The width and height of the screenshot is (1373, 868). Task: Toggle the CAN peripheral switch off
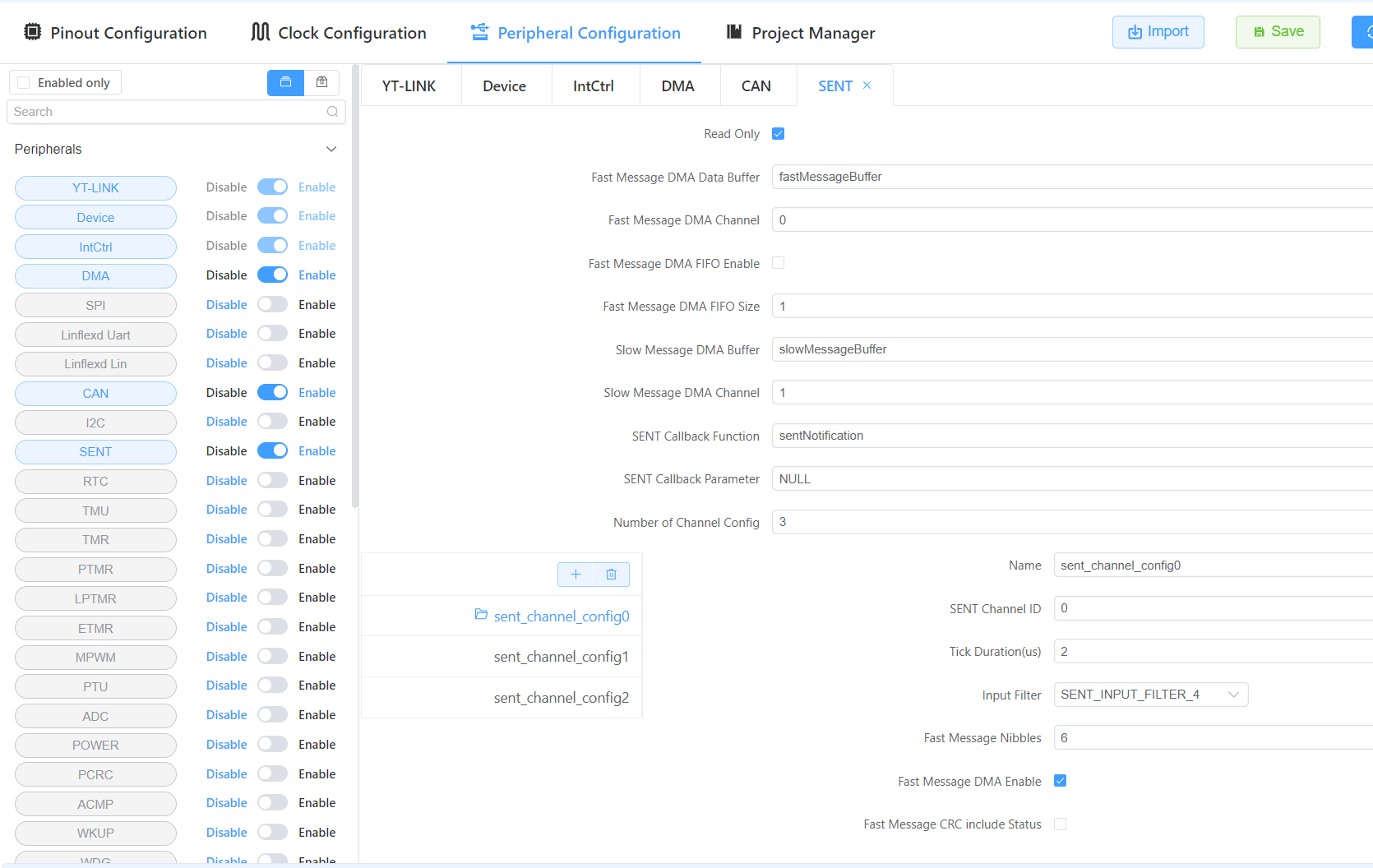pyautogui.click(x=272, y=393)
